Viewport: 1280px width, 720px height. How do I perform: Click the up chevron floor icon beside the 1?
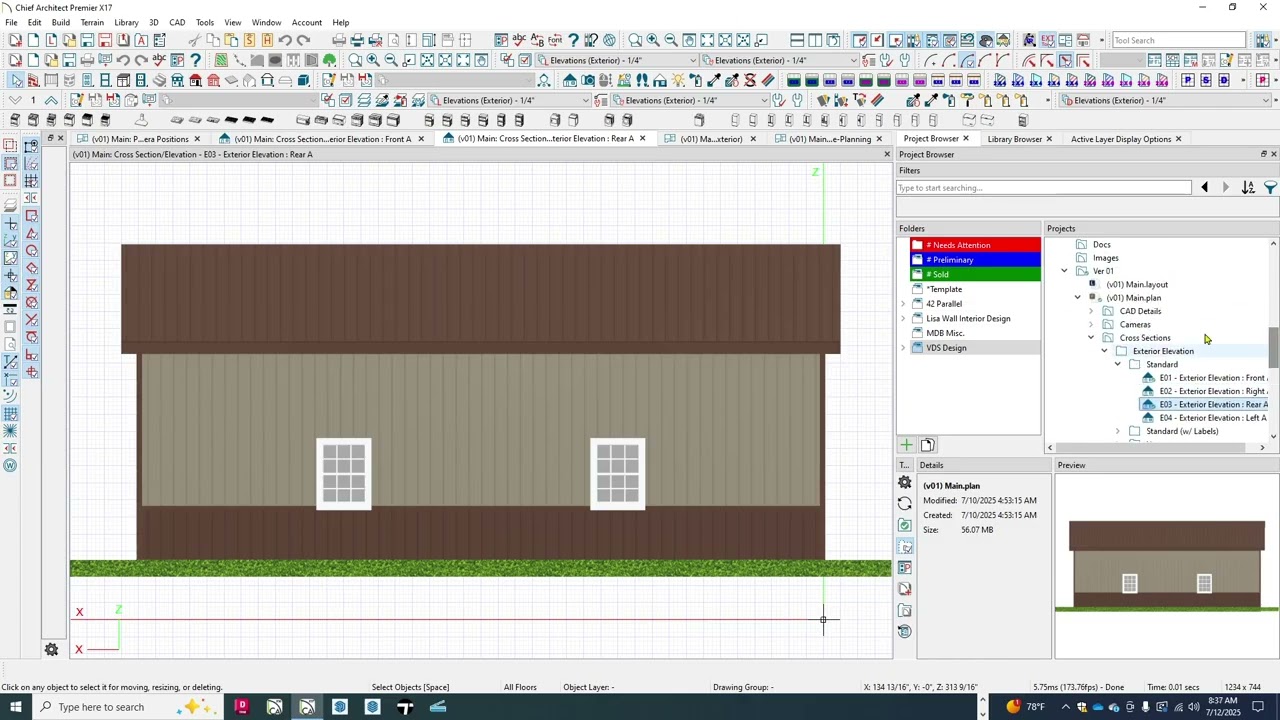point(51,100)
